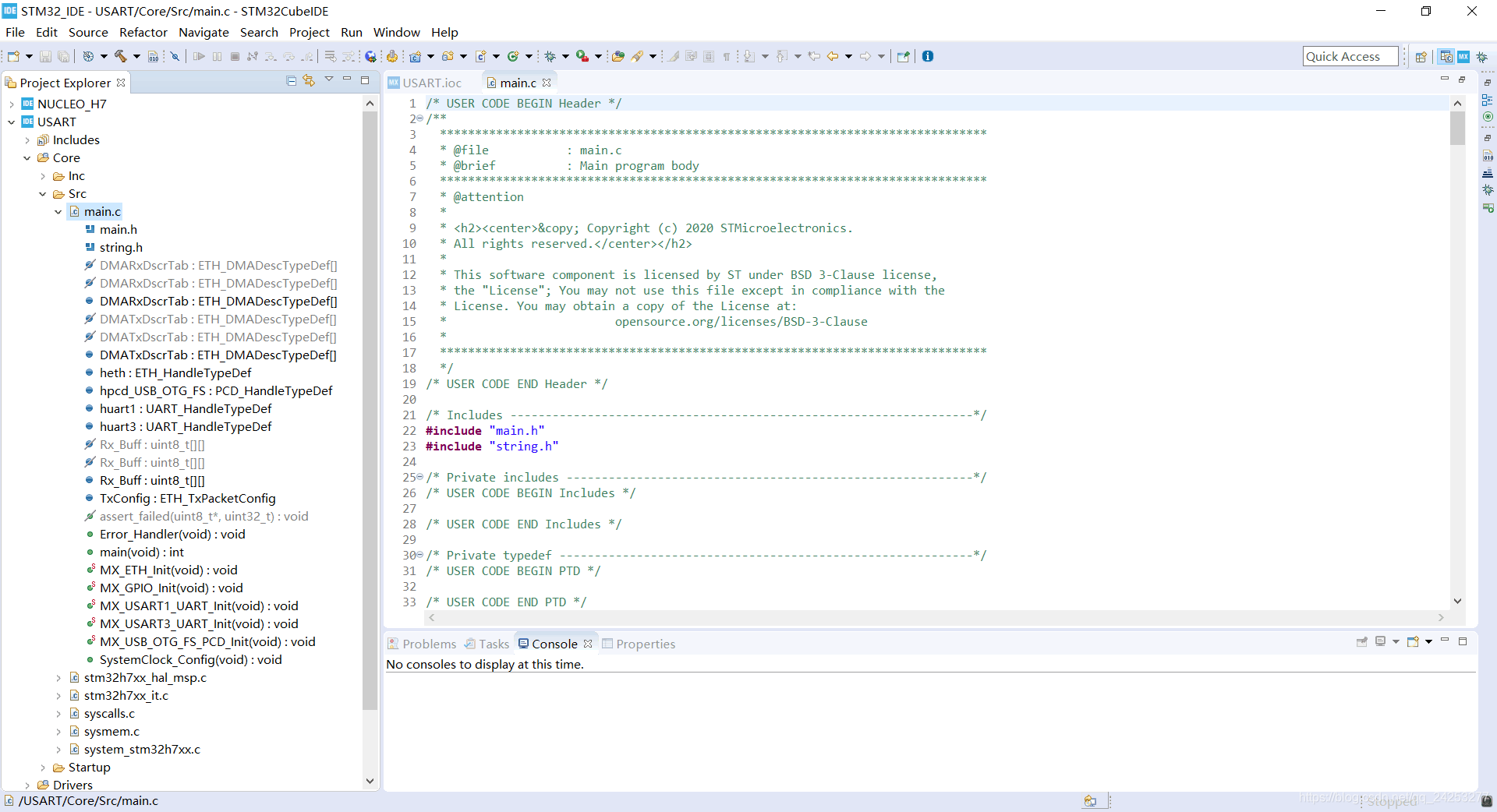The height and width of the screenshot is (812, 1497).
Task: Click the Debug bug icon in toolbar
Action: coord(550,56)
